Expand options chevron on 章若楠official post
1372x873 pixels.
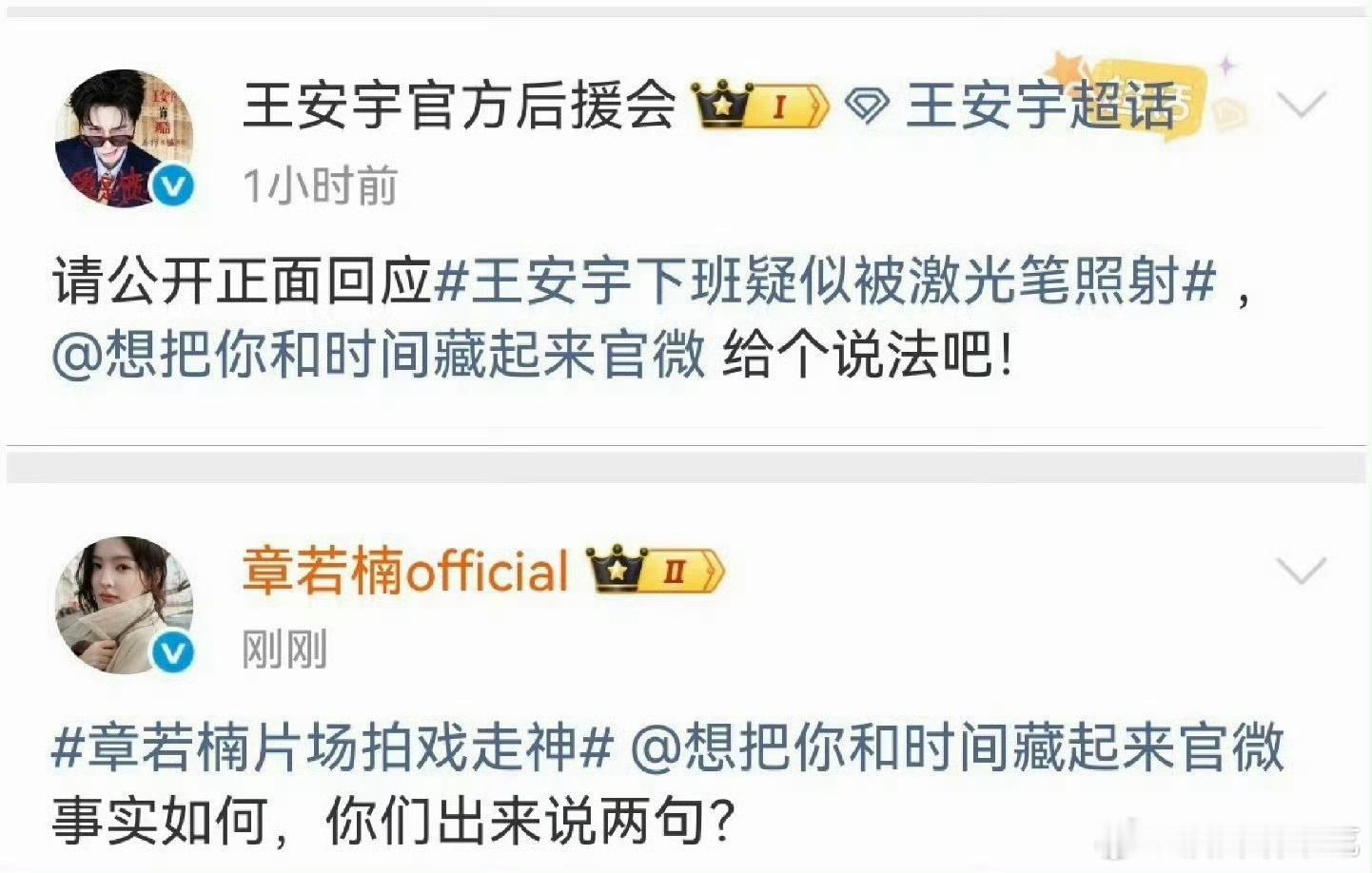tap(1301, 571)
